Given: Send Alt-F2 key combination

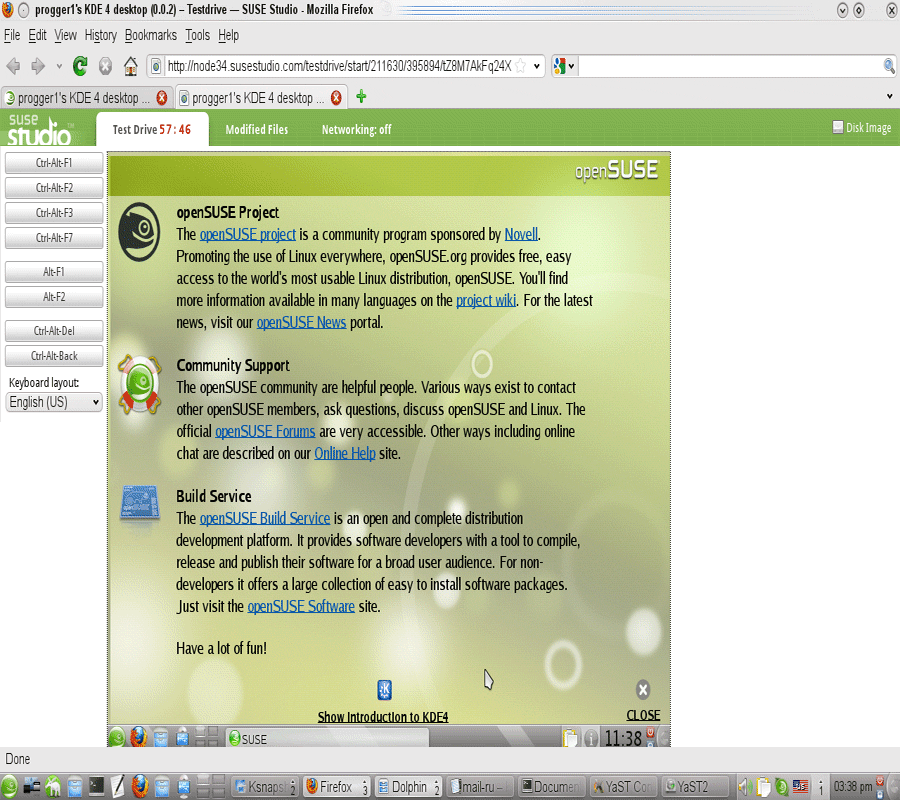Looking at the screenshot, I should click(x=54, y=297).
